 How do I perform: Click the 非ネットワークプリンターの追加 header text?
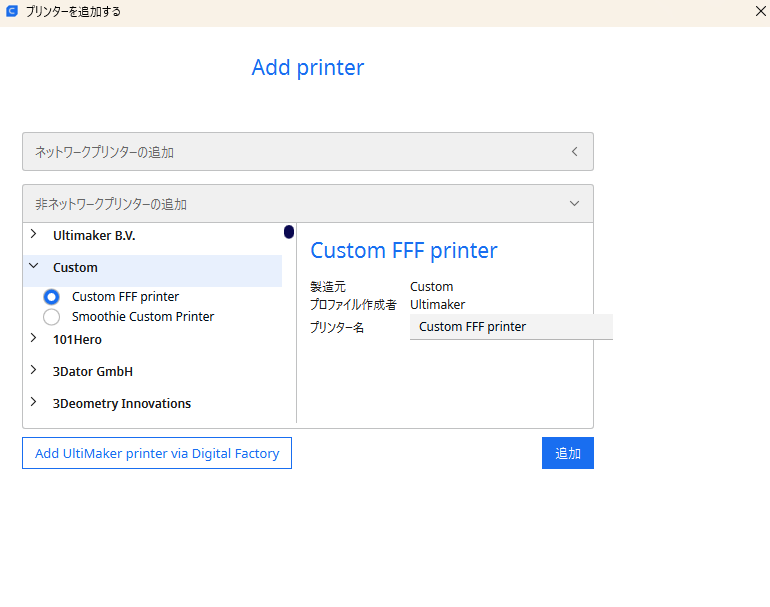110,204
